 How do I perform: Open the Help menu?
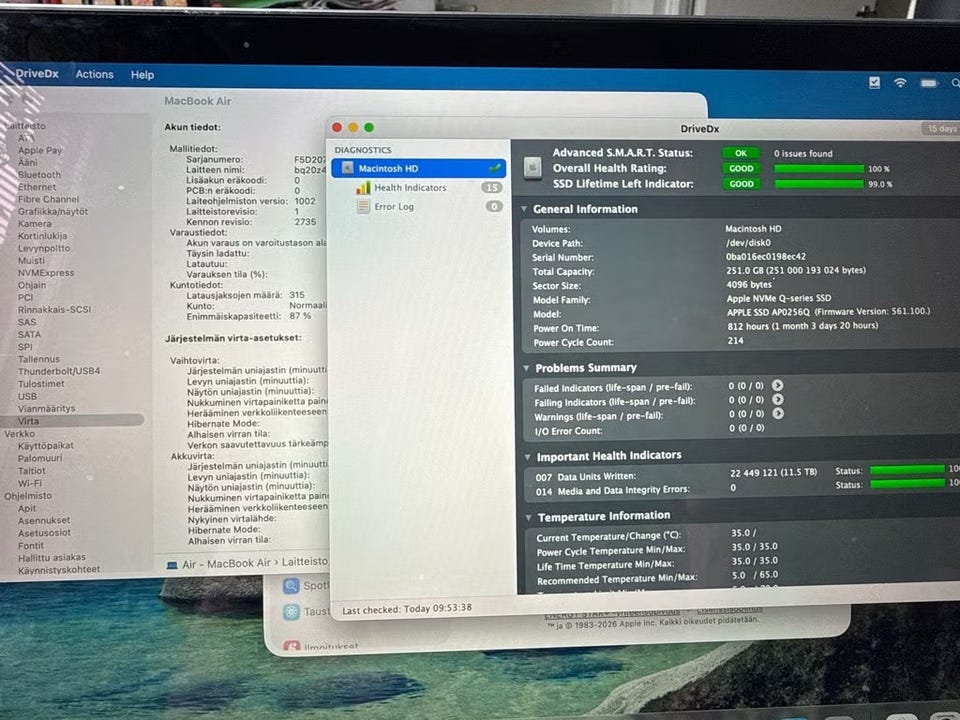pos(142,75)
